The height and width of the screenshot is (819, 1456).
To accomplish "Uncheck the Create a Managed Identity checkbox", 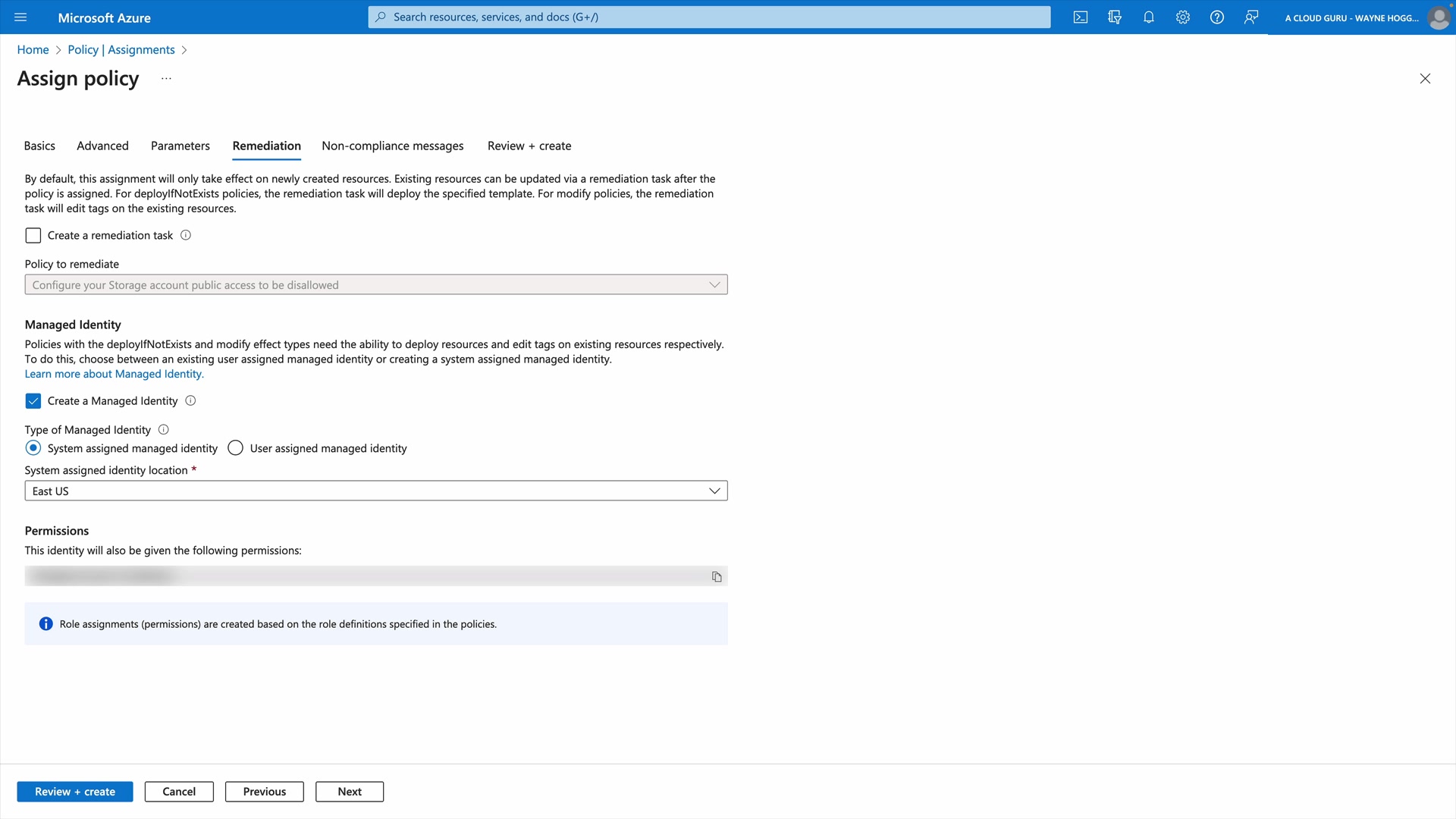I will tap(33, 401).
